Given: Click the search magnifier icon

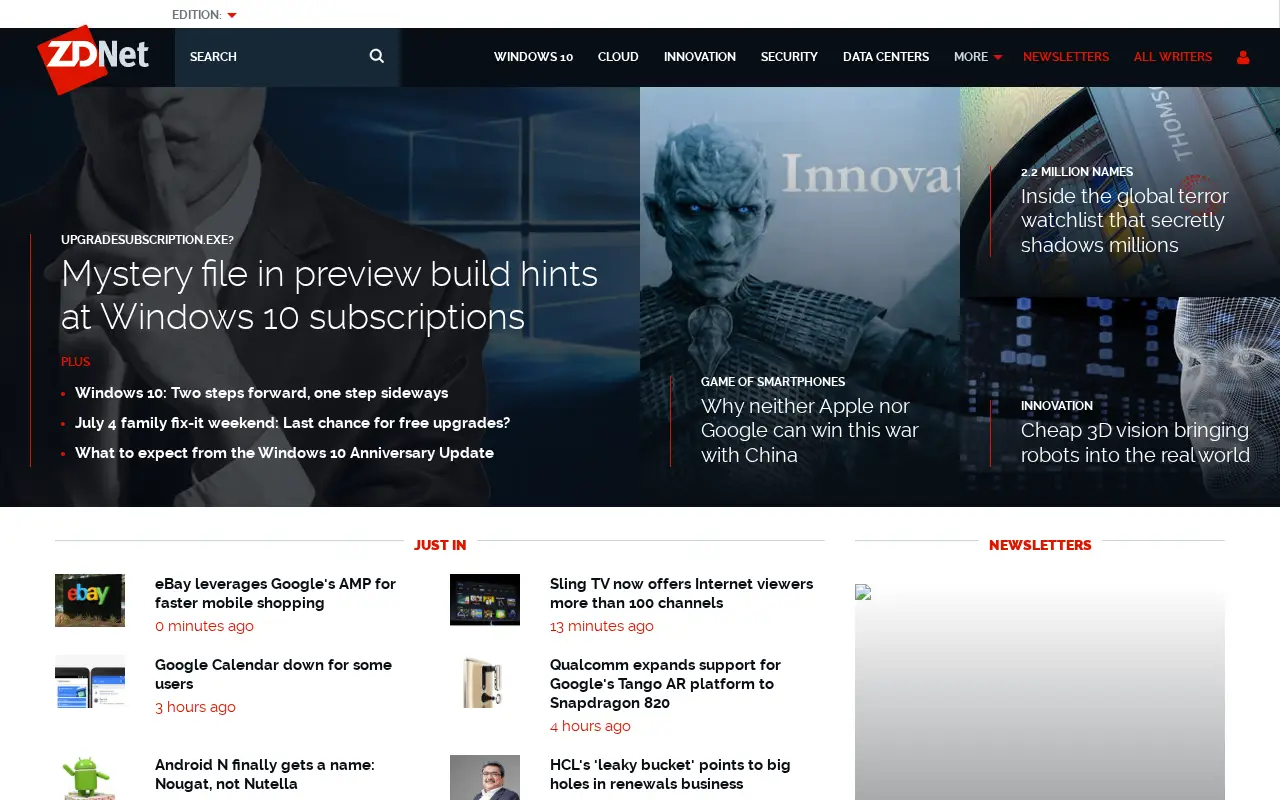Looking at the screenshot, I should 377,56.
